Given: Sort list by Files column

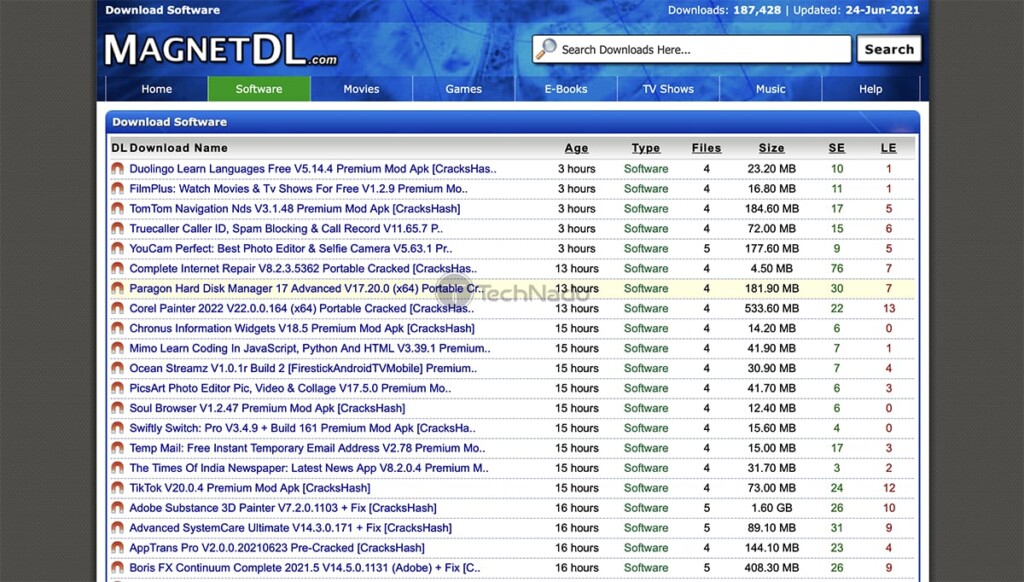Looking at the screenshot, I should [x=707, y=148].
